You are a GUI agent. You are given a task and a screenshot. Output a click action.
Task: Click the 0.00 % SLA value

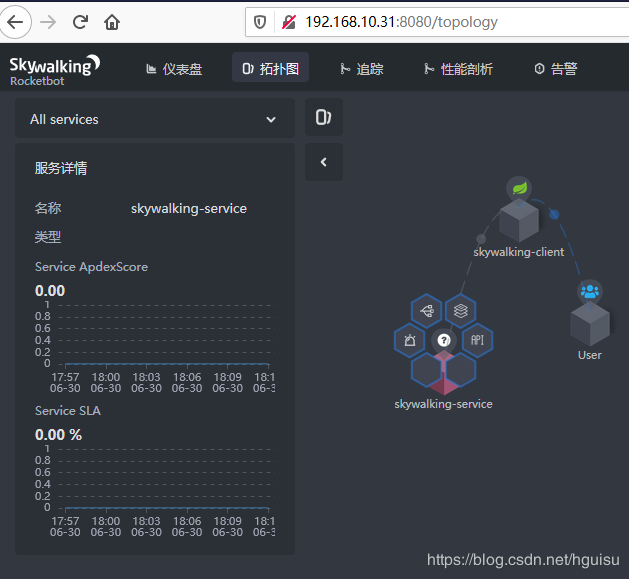pos(59,435)
